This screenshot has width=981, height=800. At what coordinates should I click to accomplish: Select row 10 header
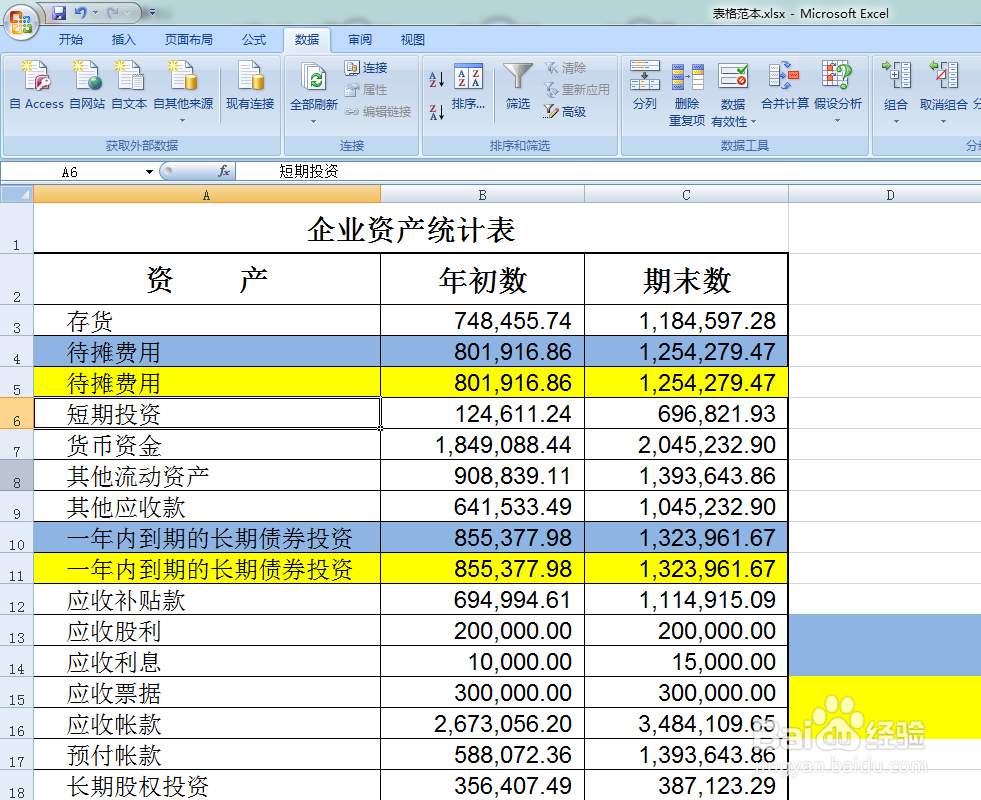(x=17, y=537)
